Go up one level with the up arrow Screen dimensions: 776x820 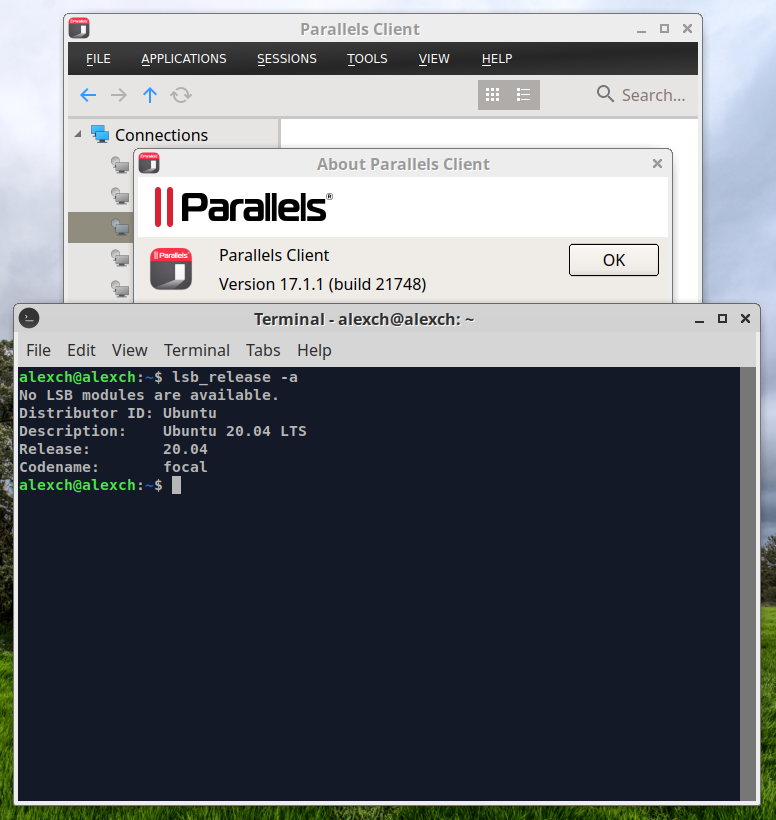pyautogui.click(x=150, y=95)
